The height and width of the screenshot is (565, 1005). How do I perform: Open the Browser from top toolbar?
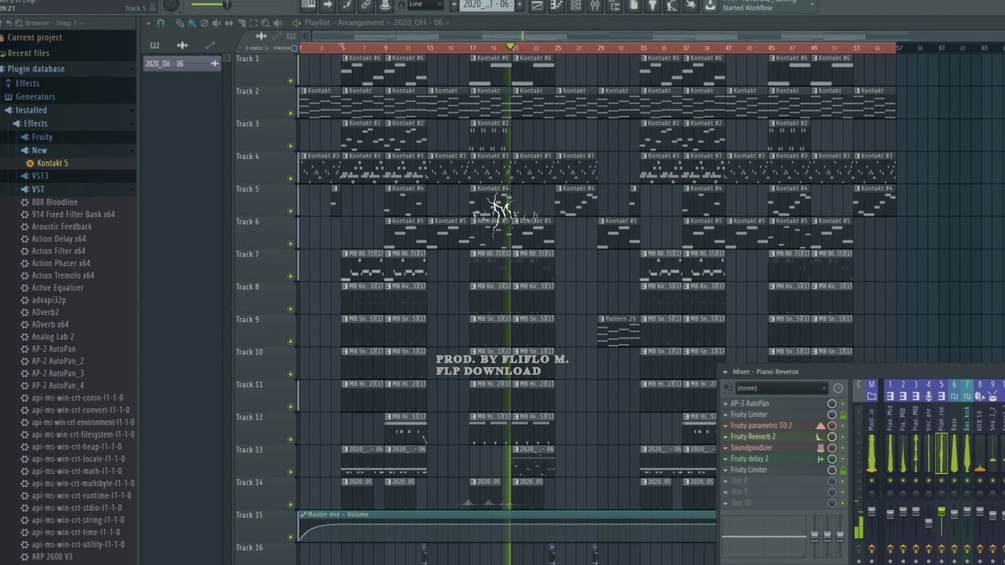coord(614,5)
